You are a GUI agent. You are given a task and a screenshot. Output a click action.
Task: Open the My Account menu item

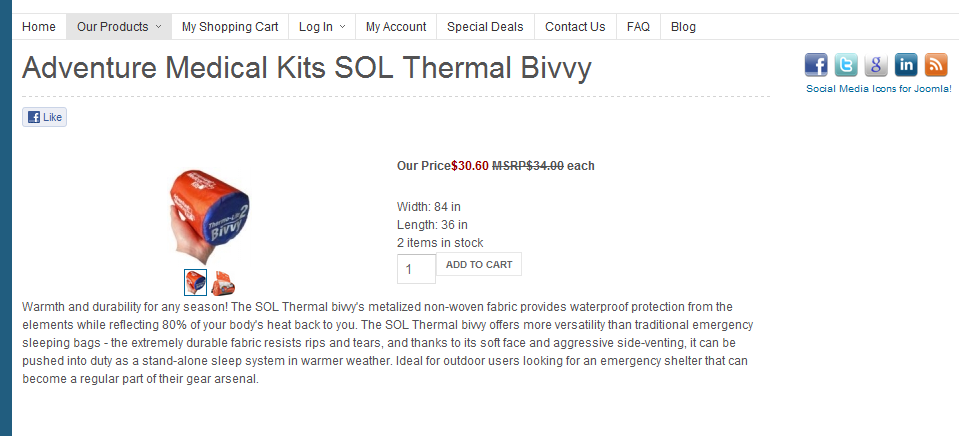pos(396,27)
